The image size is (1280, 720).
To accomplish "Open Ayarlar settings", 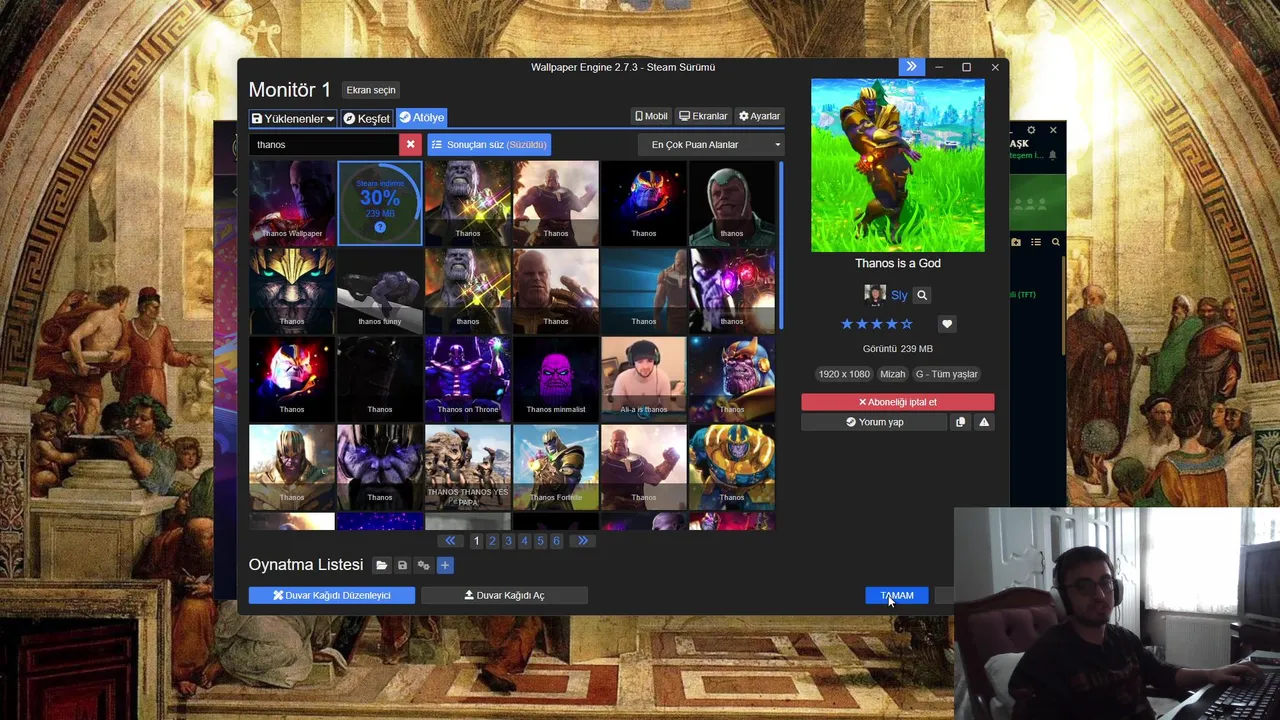I will point(759,116).
